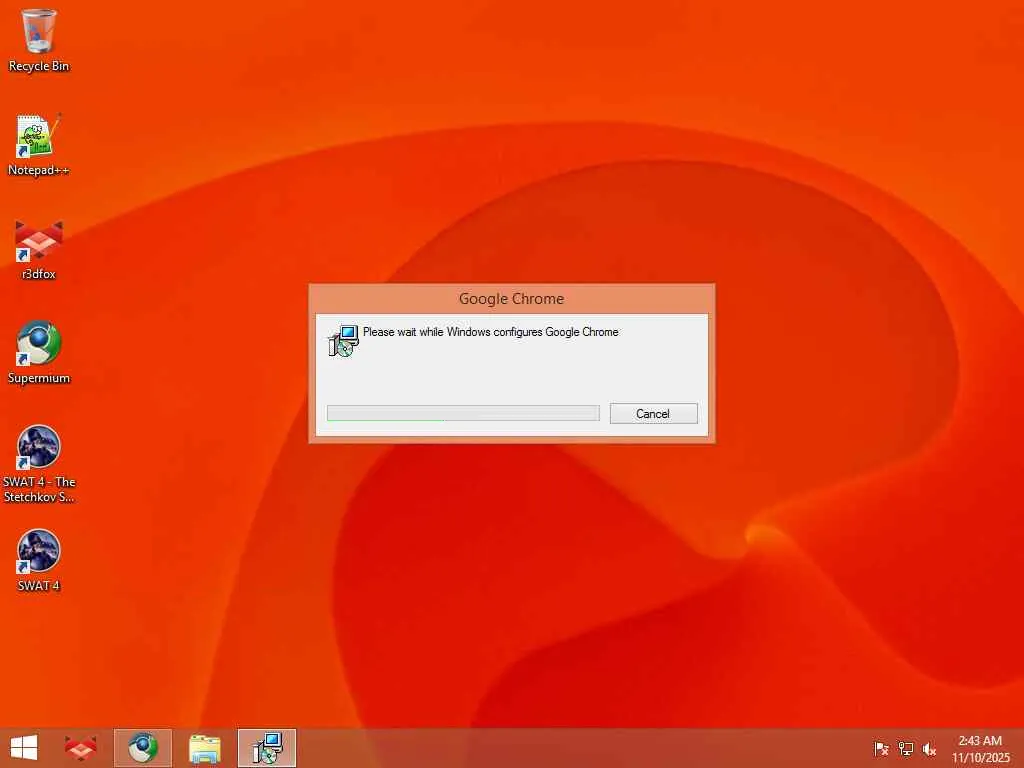This screenshot has height=768, width=1024.
Task: Click the installer progress bar
Action: tap(463, 413)
